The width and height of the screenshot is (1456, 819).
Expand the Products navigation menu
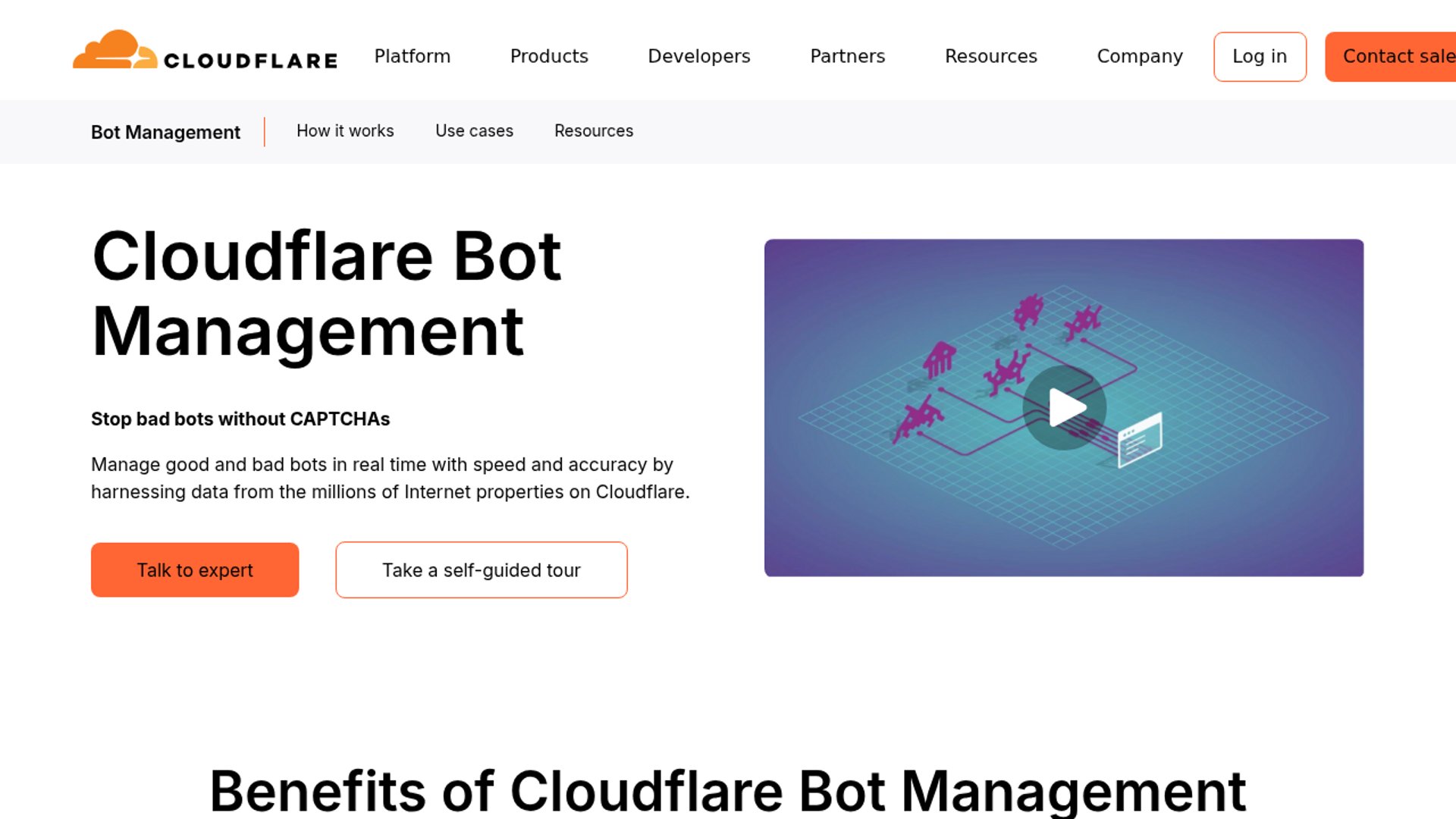tap(549, 56)
